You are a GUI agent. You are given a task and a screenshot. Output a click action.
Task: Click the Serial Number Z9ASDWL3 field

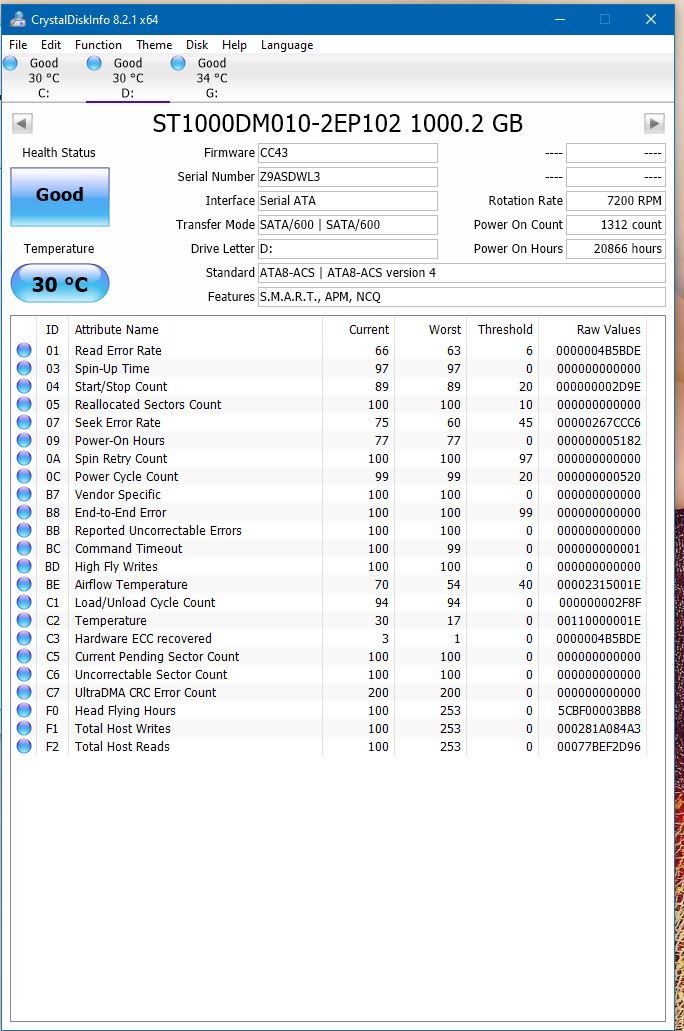[348, 177]
